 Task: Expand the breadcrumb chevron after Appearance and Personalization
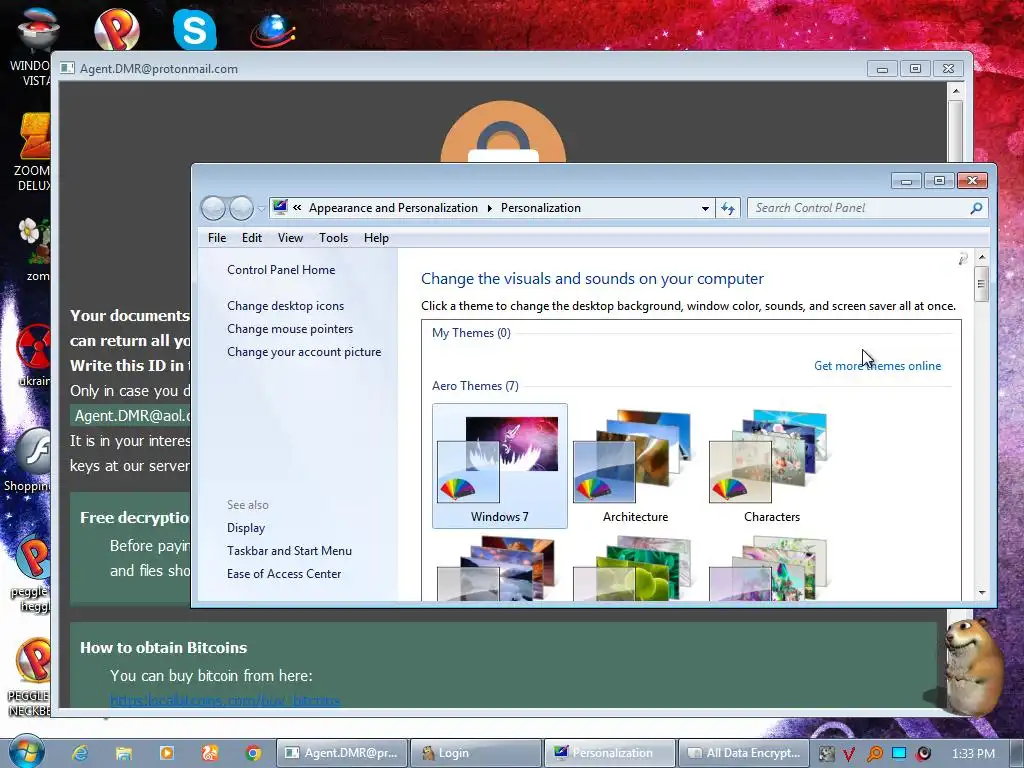[489, 208]
